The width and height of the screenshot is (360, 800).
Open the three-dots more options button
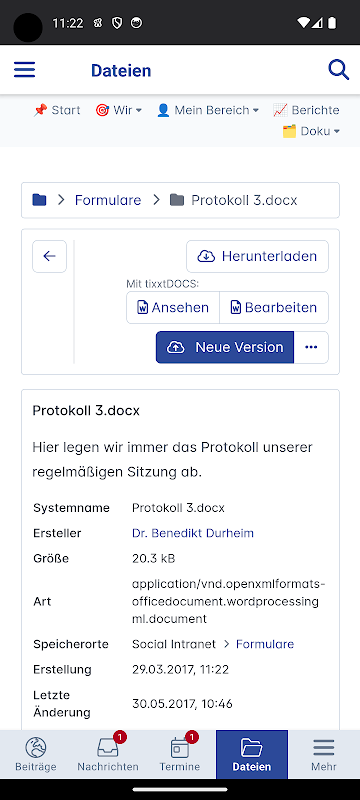pos(311,347)
